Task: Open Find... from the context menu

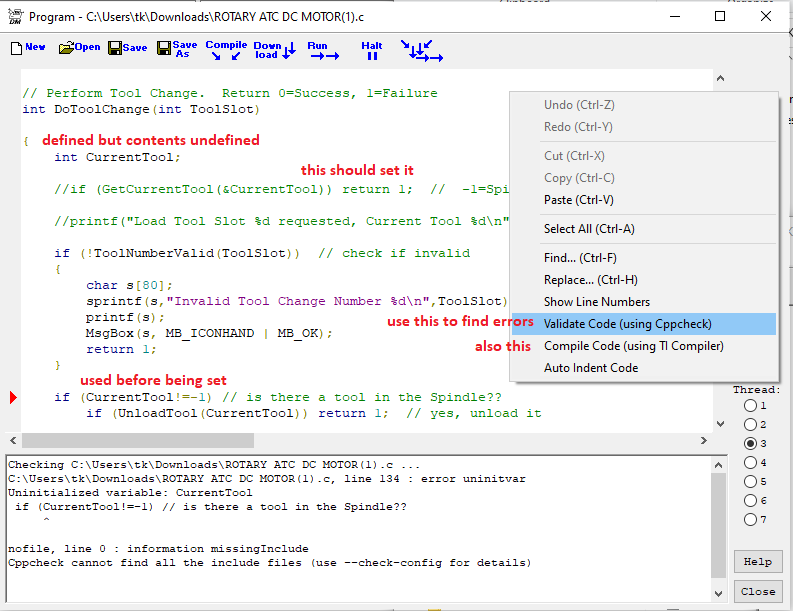Action: tap(580, 258)
